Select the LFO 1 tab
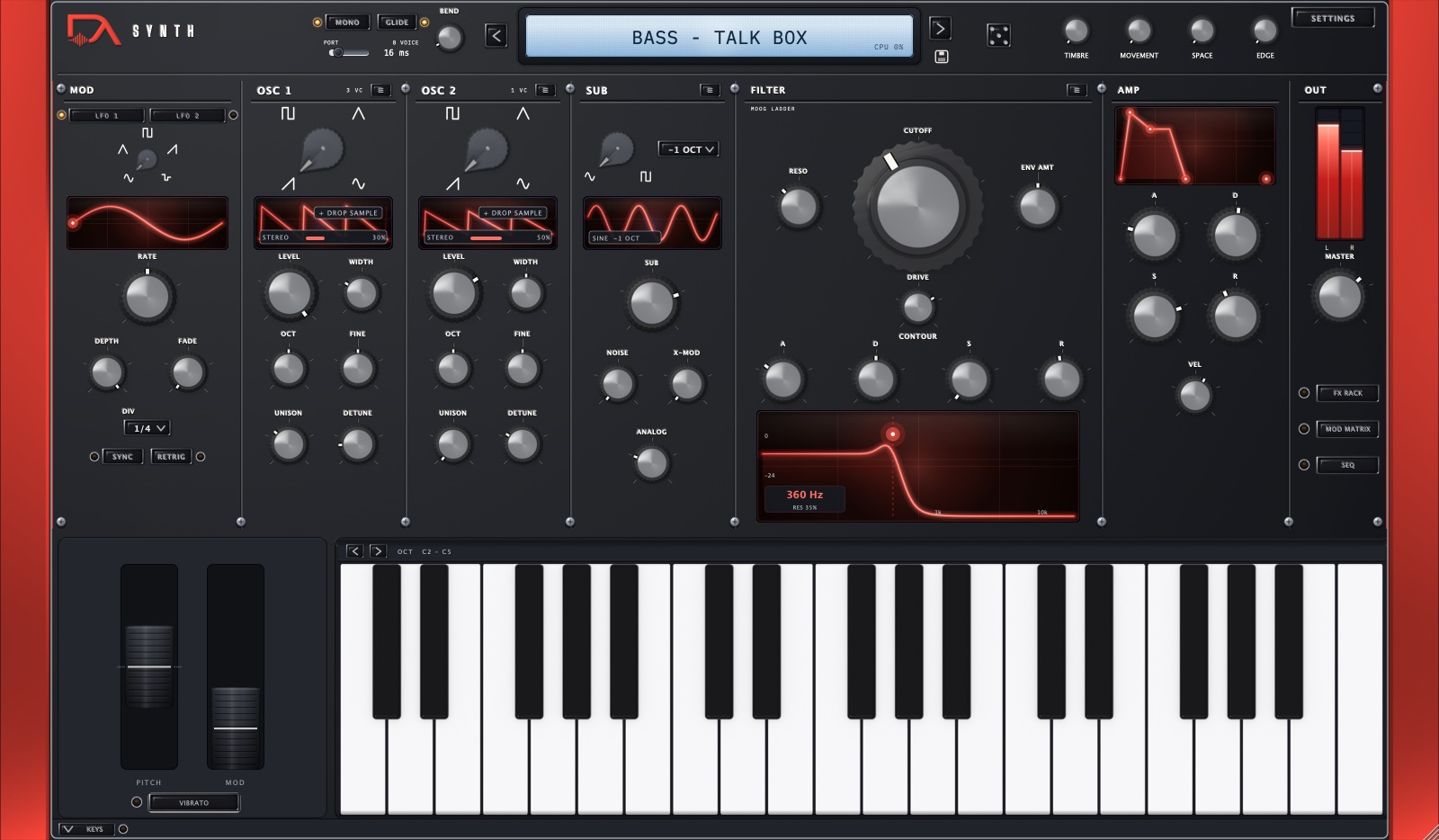This screenshot has height=840, width=1439. [x=106, y=115]
